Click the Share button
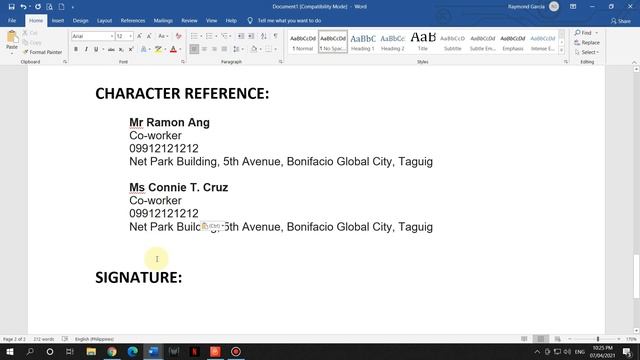Viewport: 640px width, 360px height. 620,21
